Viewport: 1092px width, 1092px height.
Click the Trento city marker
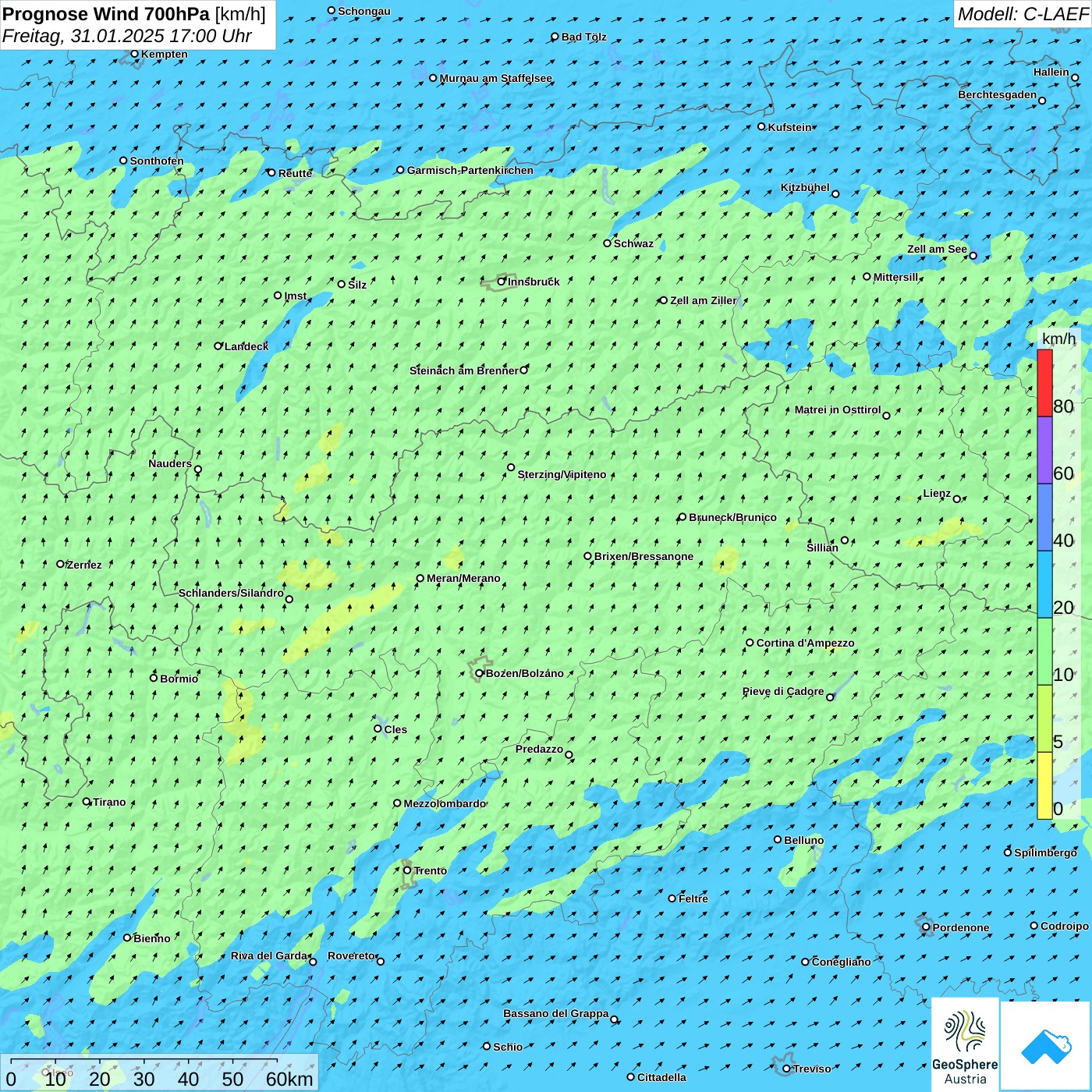tap(407, 870)
